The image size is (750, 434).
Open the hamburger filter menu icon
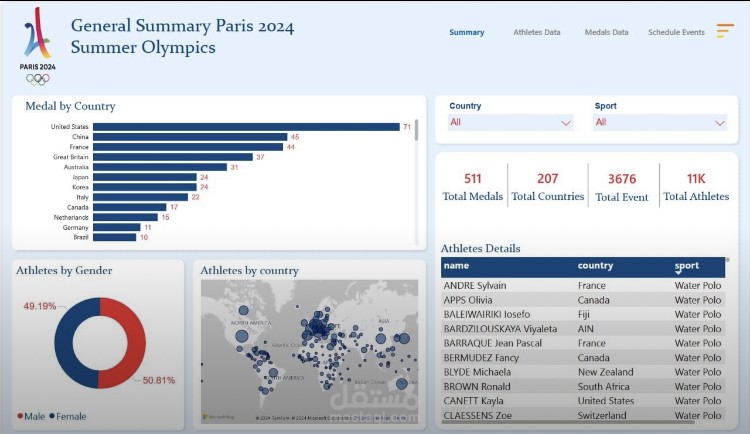pyautogui.click(x=725, y=31)
